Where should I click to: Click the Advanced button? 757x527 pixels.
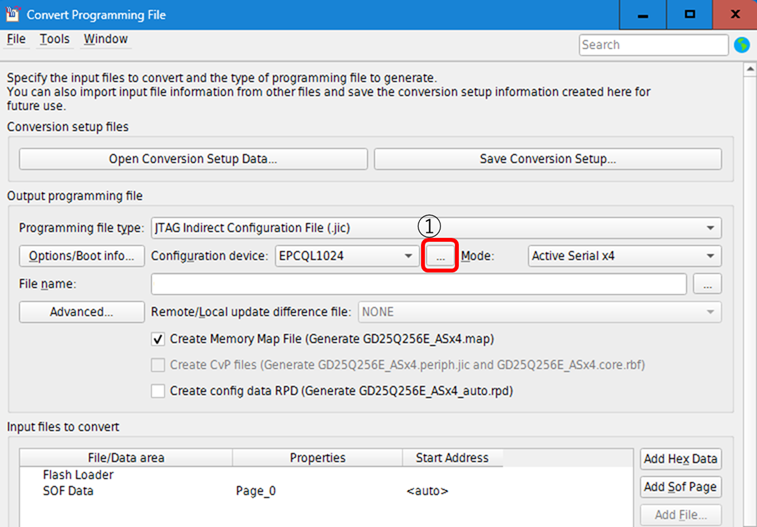(x=82, y=312)
